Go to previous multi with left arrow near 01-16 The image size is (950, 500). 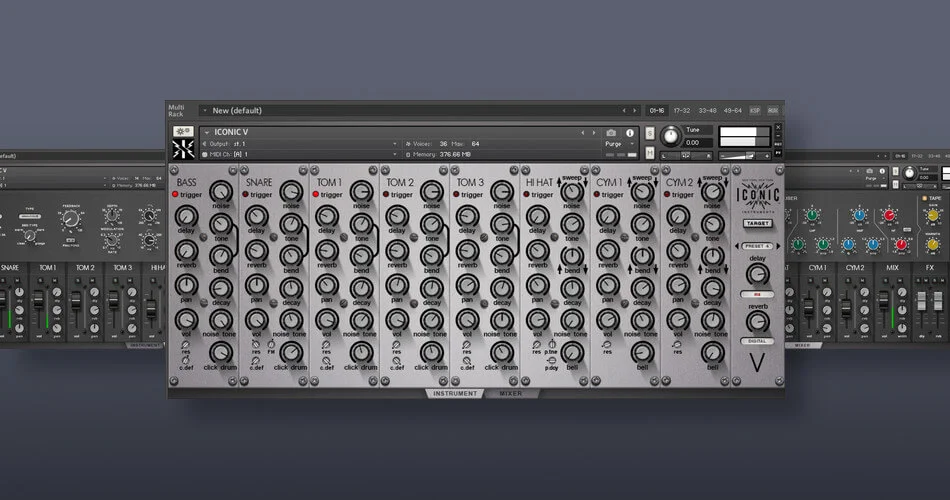coord(624,111)
